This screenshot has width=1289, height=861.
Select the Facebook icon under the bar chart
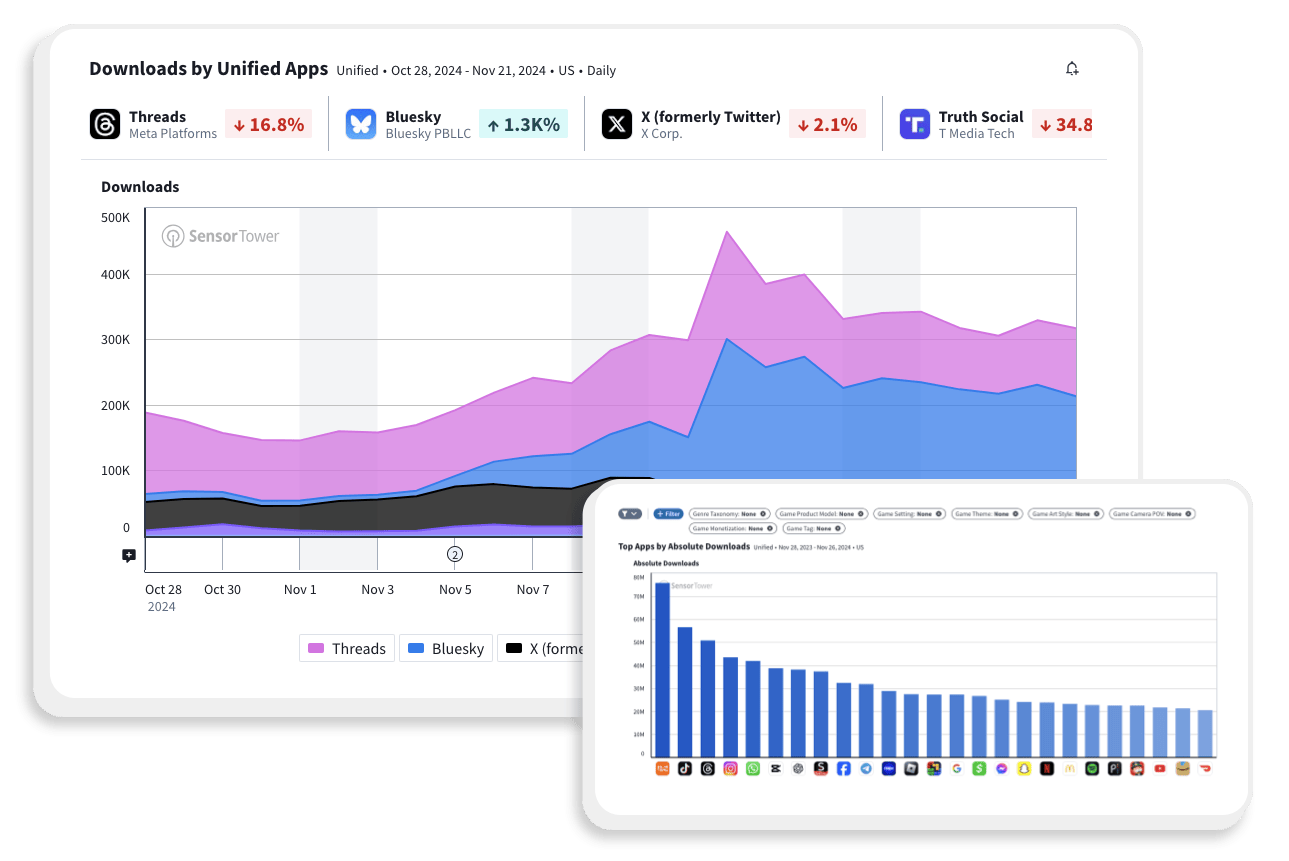[x=844, y=769]
